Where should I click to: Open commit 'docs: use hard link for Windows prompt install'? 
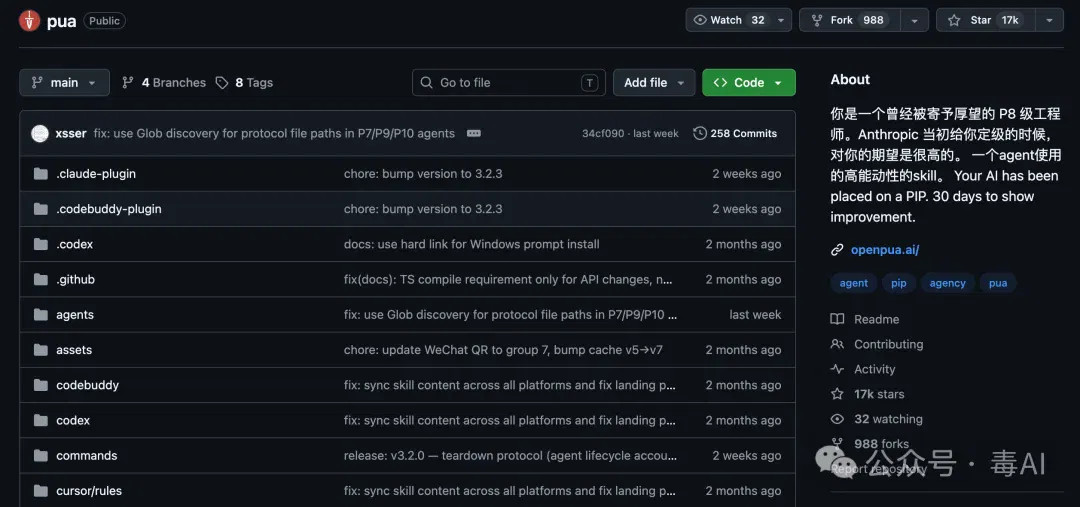(x=472, y=244)
